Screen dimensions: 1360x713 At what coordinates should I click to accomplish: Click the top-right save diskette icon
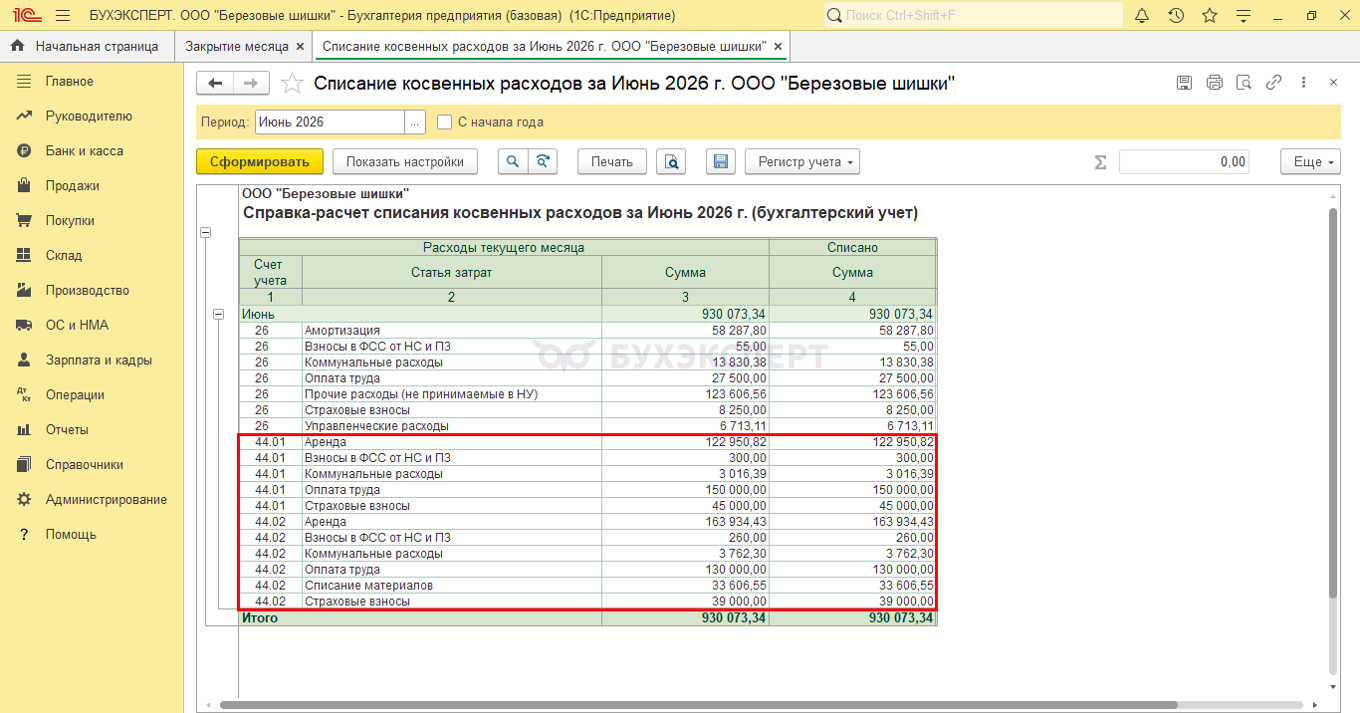coord(1184,83)
